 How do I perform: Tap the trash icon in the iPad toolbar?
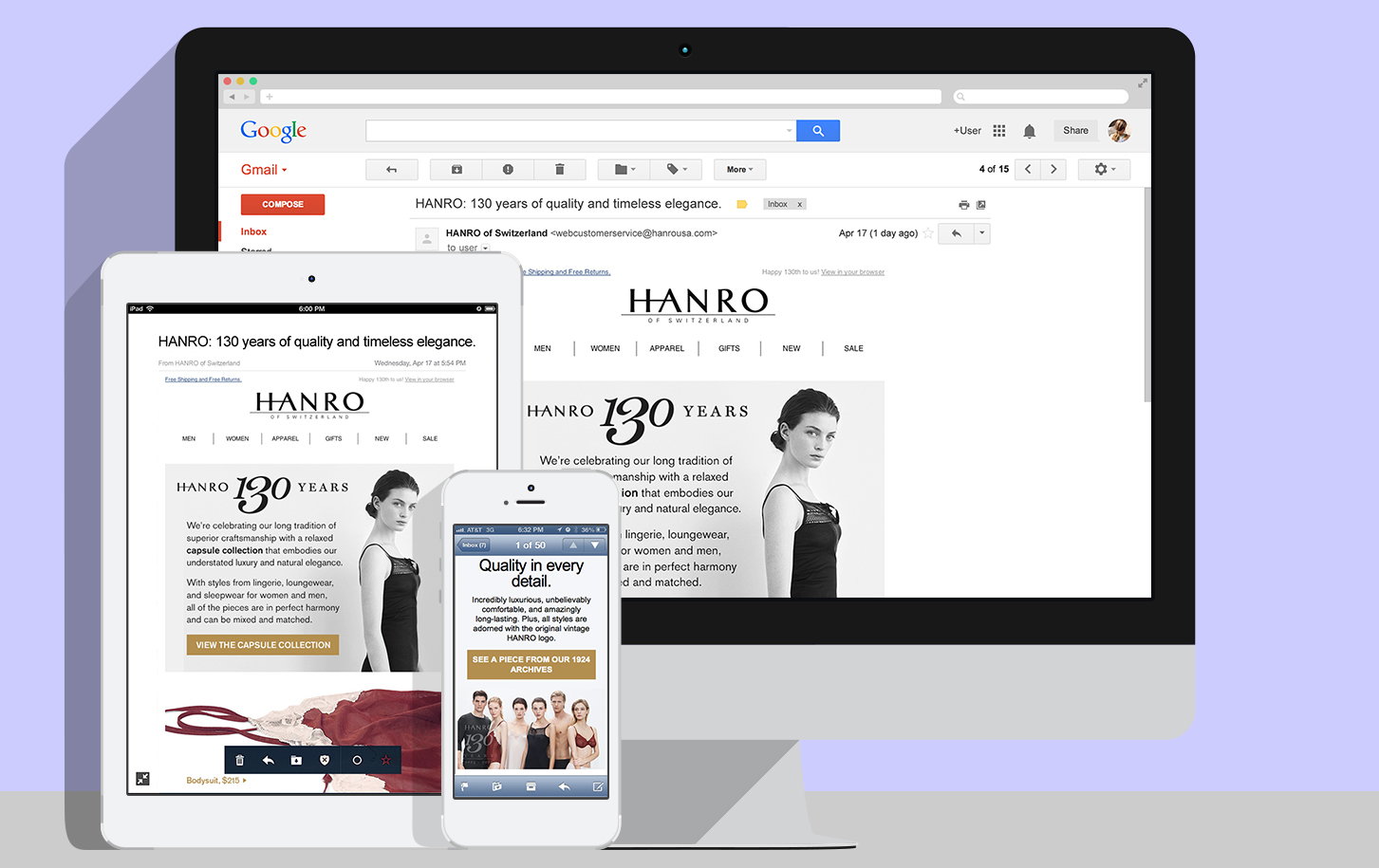tap(240, 760)
